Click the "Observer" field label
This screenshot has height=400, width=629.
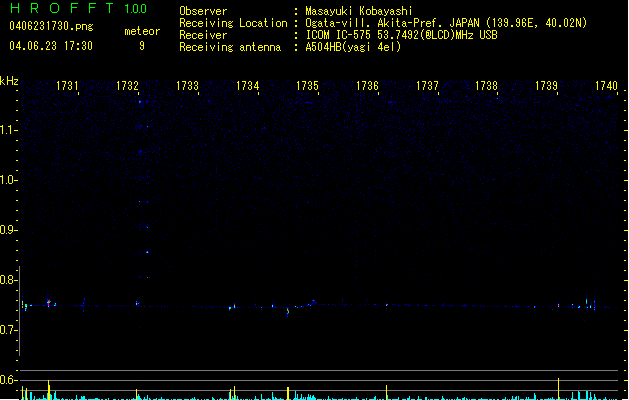pos(203,11)
